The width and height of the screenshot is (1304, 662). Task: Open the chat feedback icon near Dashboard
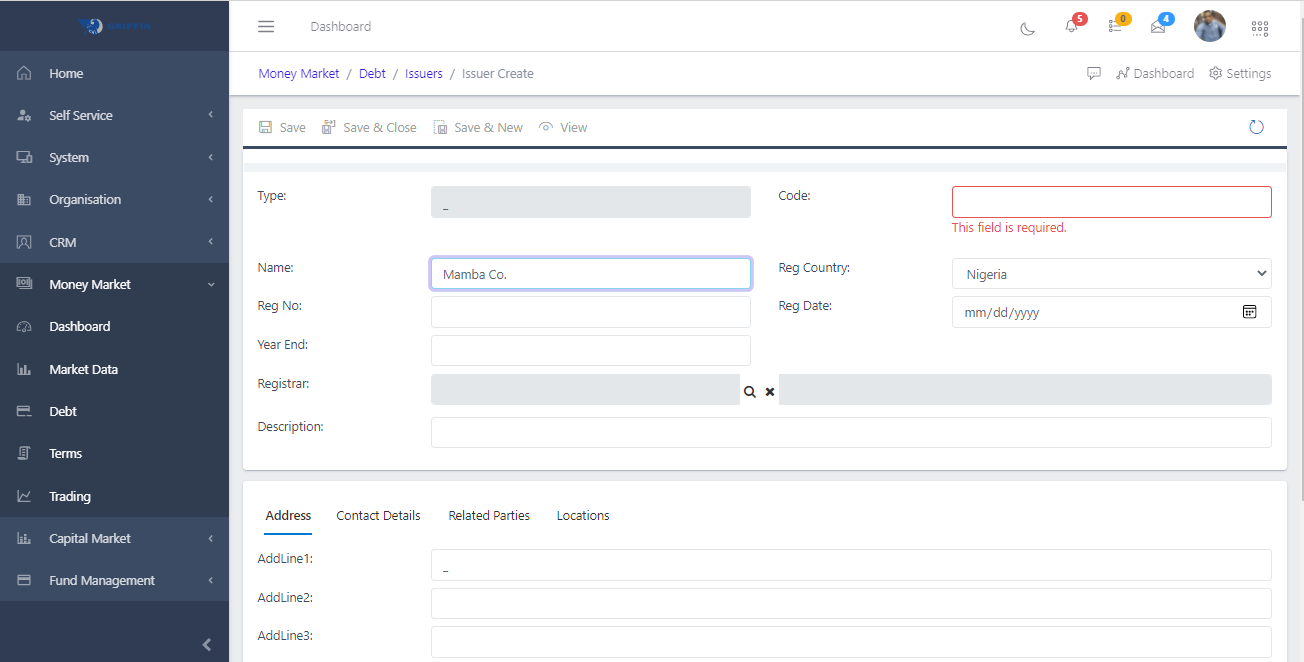tap(1094, 73)
